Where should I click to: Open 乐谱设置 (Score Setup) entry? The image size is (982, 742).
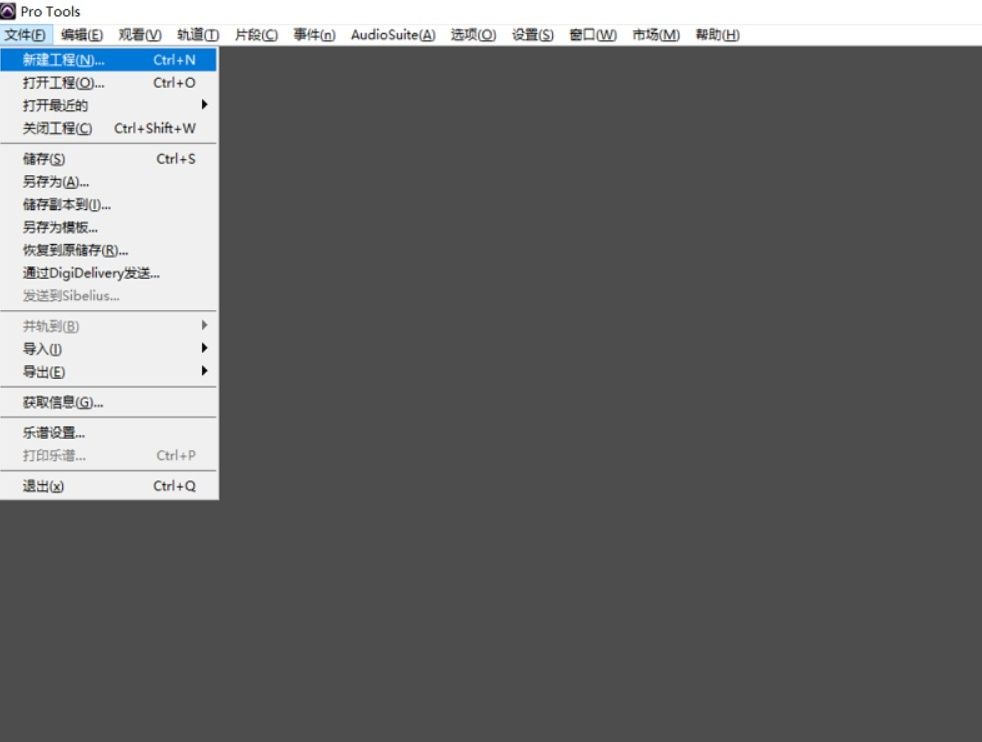tap(54, 433)
